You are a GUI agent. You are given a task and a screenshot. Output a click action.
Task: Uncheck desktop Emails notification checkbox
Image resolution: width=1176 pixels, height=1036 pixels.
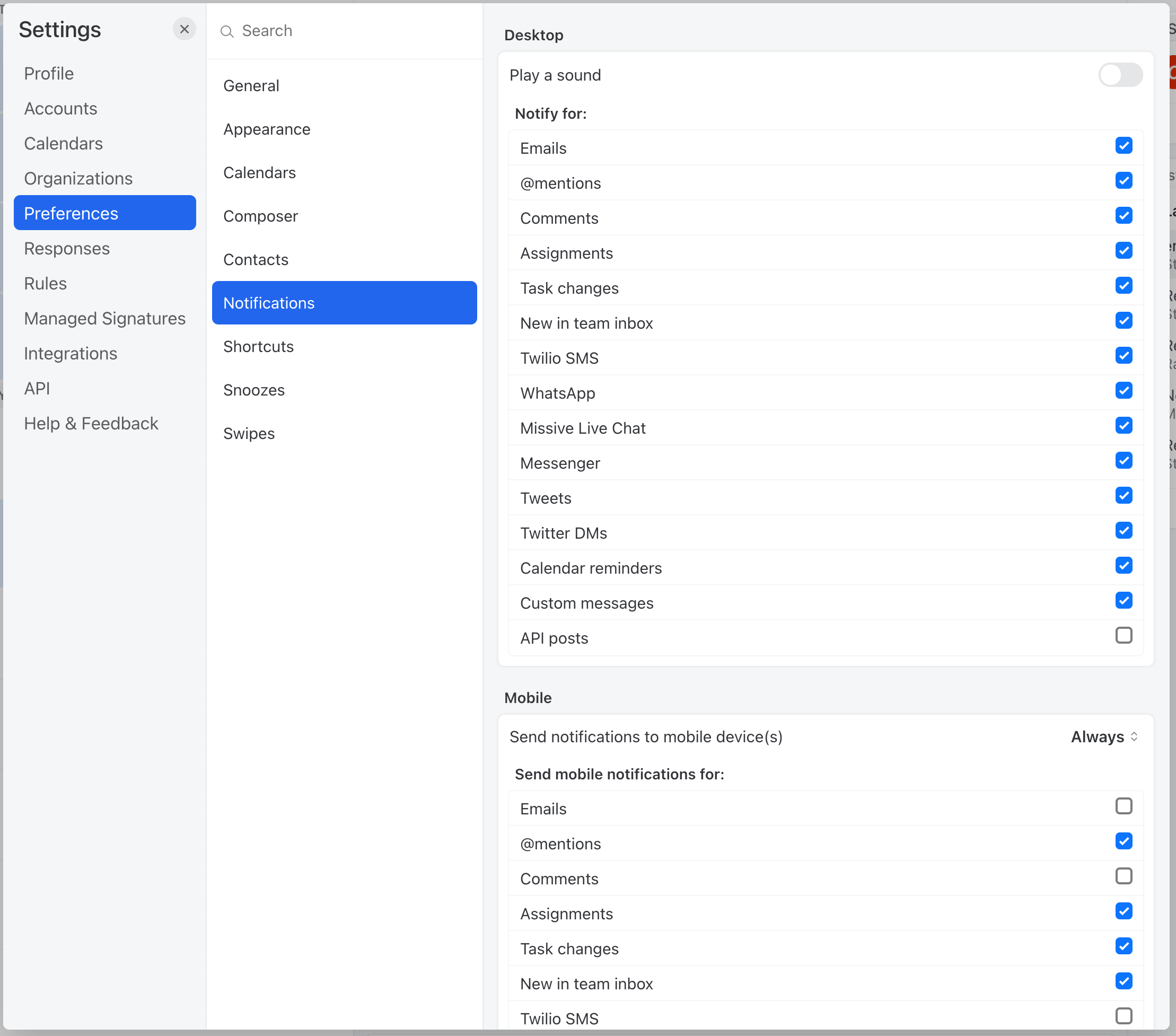(1123, 145)
